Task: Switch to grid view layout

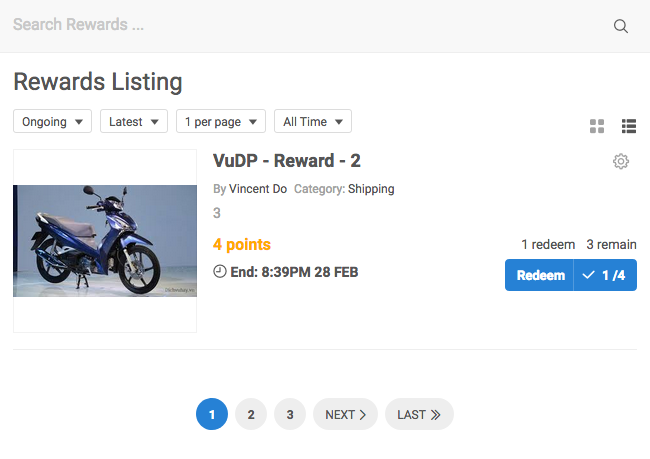Action: point(597,126)
